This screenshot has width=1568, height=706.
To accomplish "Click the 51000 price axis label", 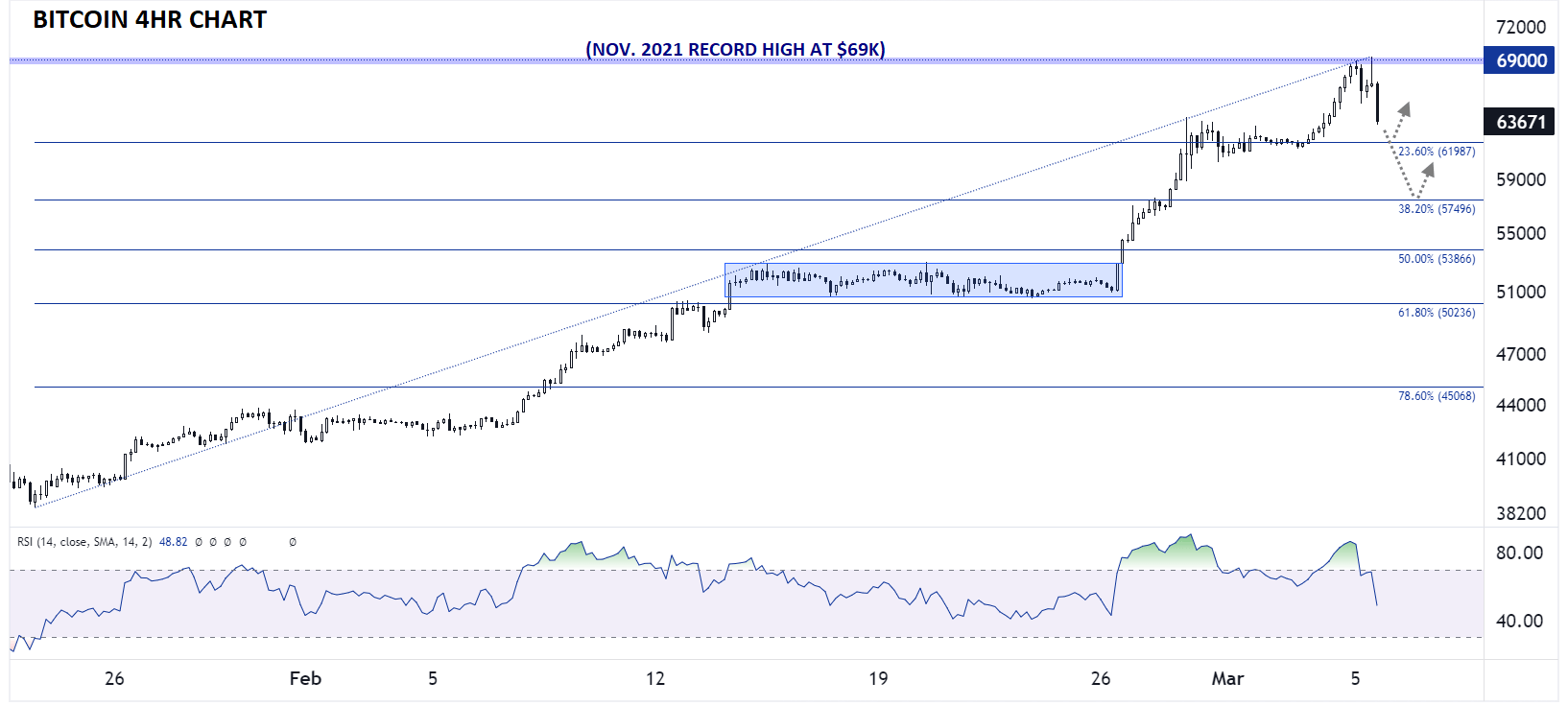I will tap(1521, 292).
